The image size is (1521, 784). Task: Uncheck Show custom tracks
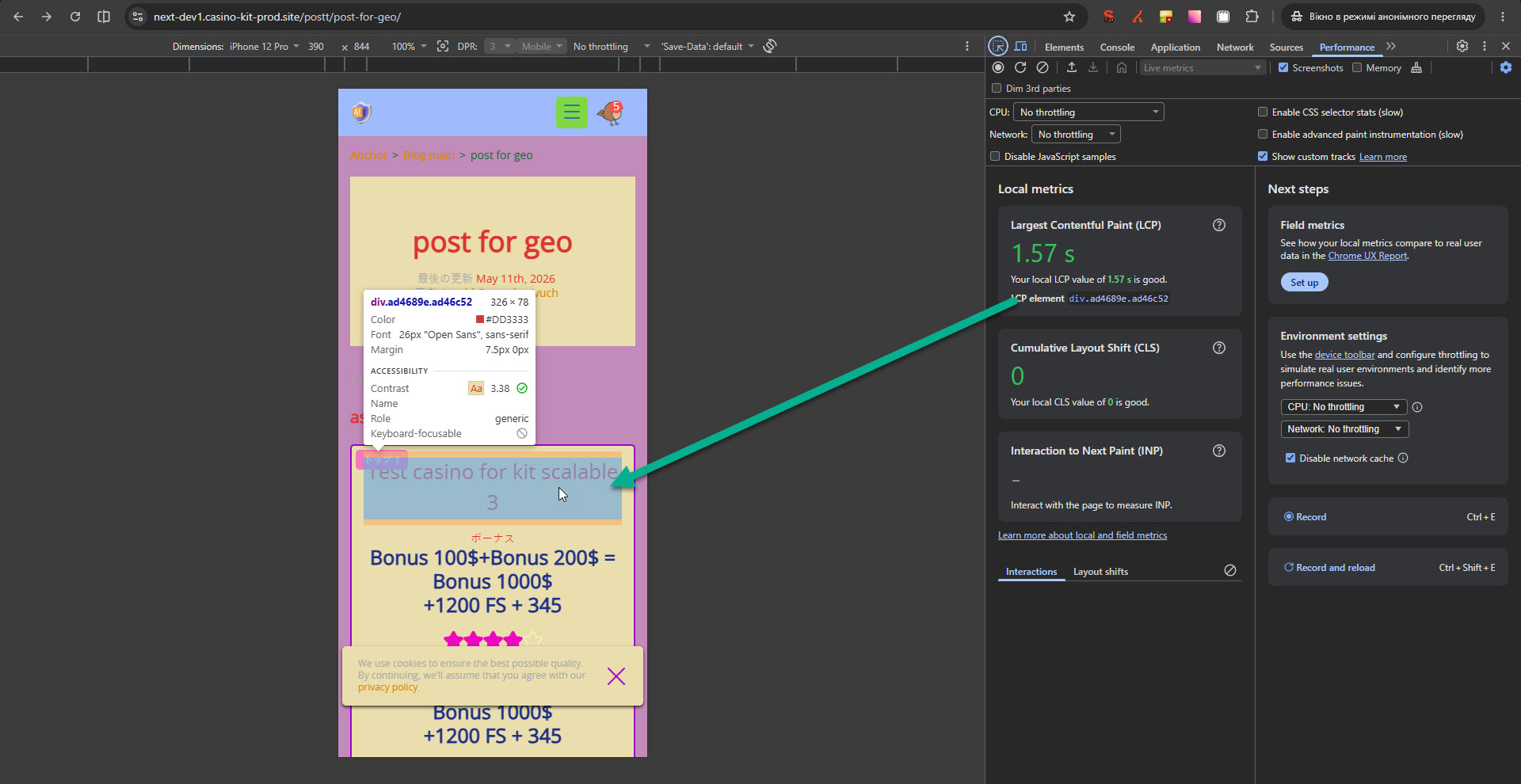pyautogui.click(x=1263, y=156)
